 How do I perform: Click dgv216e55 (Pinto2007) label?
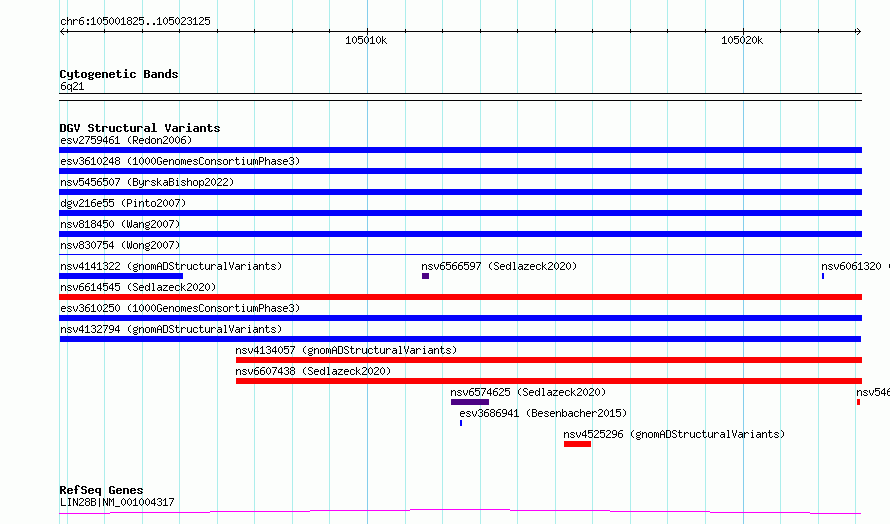pos(123,203)
